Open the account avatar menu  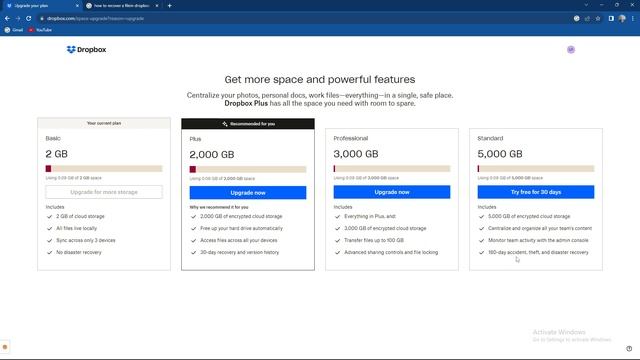tap(571, 49)
